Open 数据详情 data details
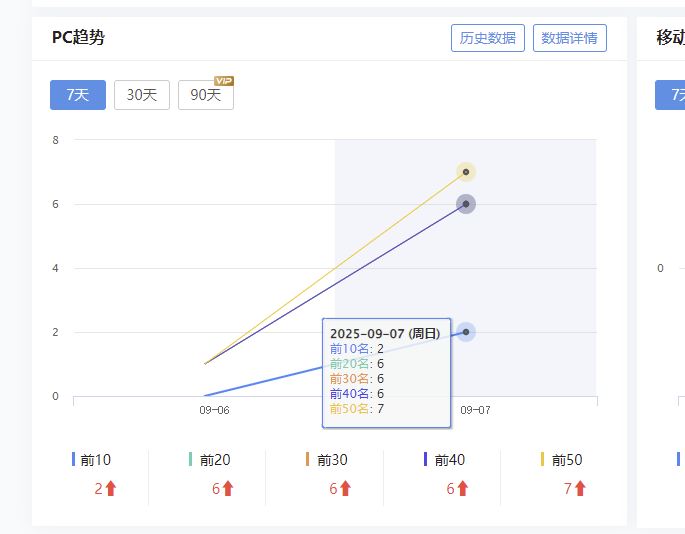 pyautogui.click(x=570, y=38)
